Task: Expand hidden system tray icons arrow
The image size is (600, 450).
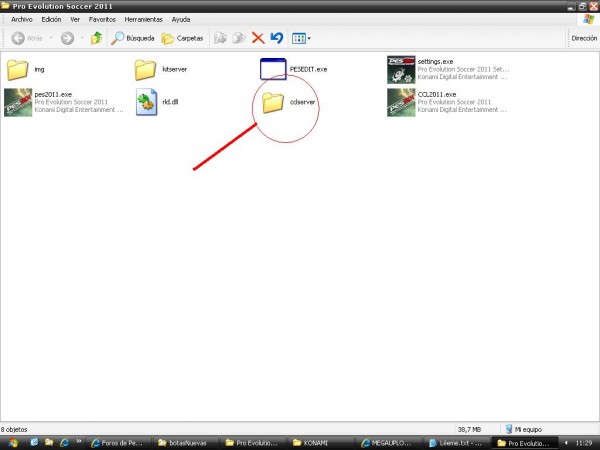Action: point(566,443)
